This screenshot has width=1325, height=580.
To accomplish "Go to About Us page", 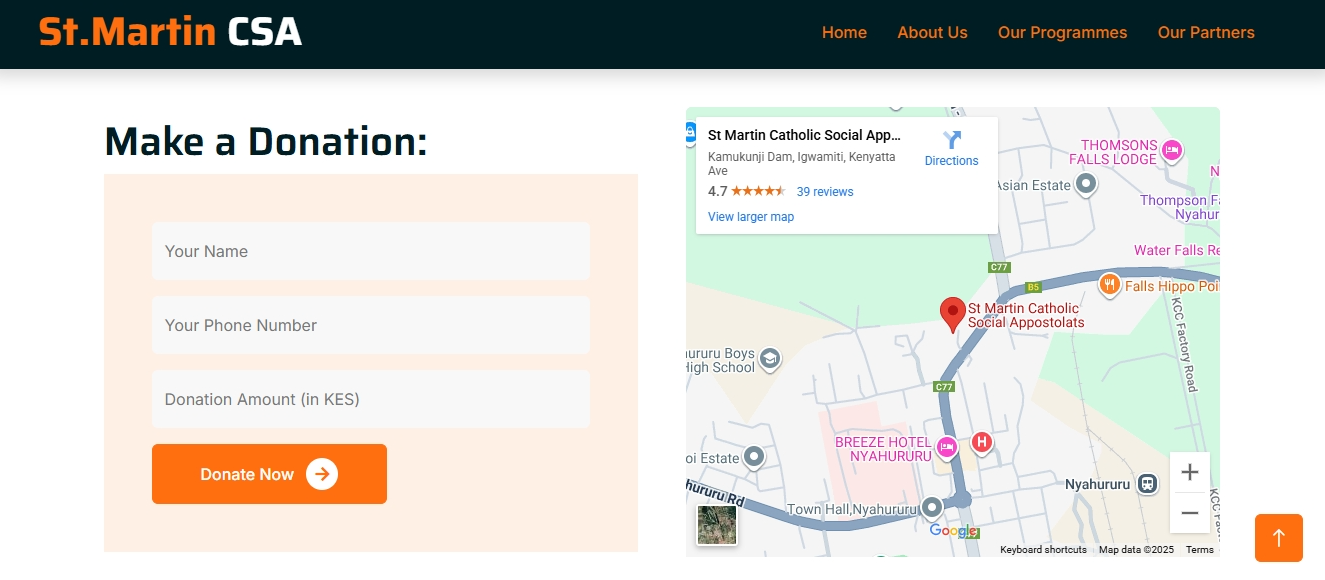I will pyautogui.click(x=932, y=33).
